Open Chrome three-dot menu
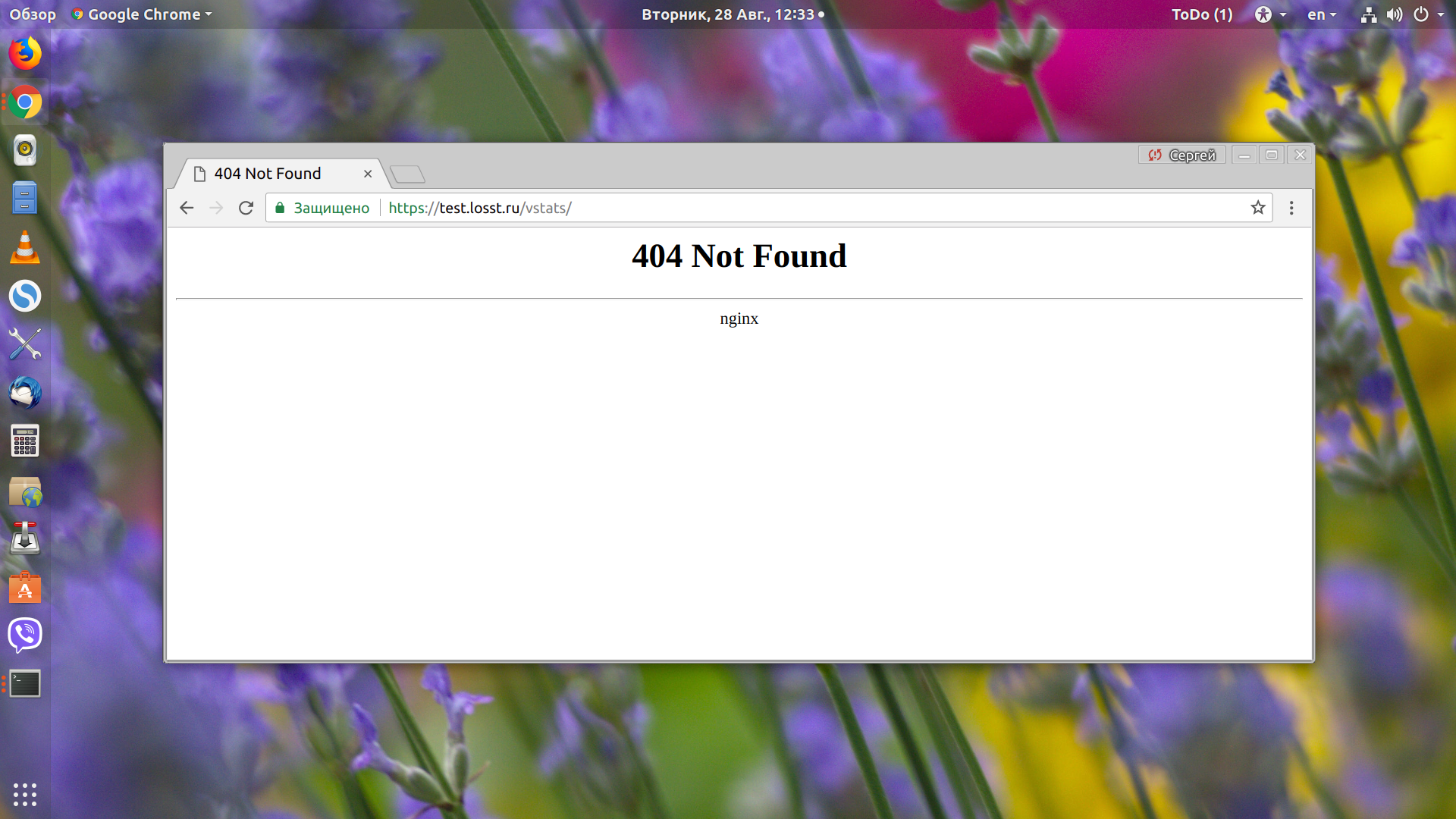The image size is (1456, 819). click(1291, 208)
